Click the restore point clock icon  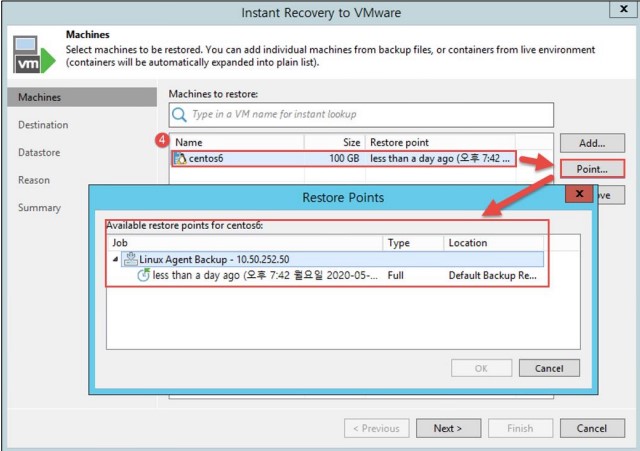(x=143, y=275)
